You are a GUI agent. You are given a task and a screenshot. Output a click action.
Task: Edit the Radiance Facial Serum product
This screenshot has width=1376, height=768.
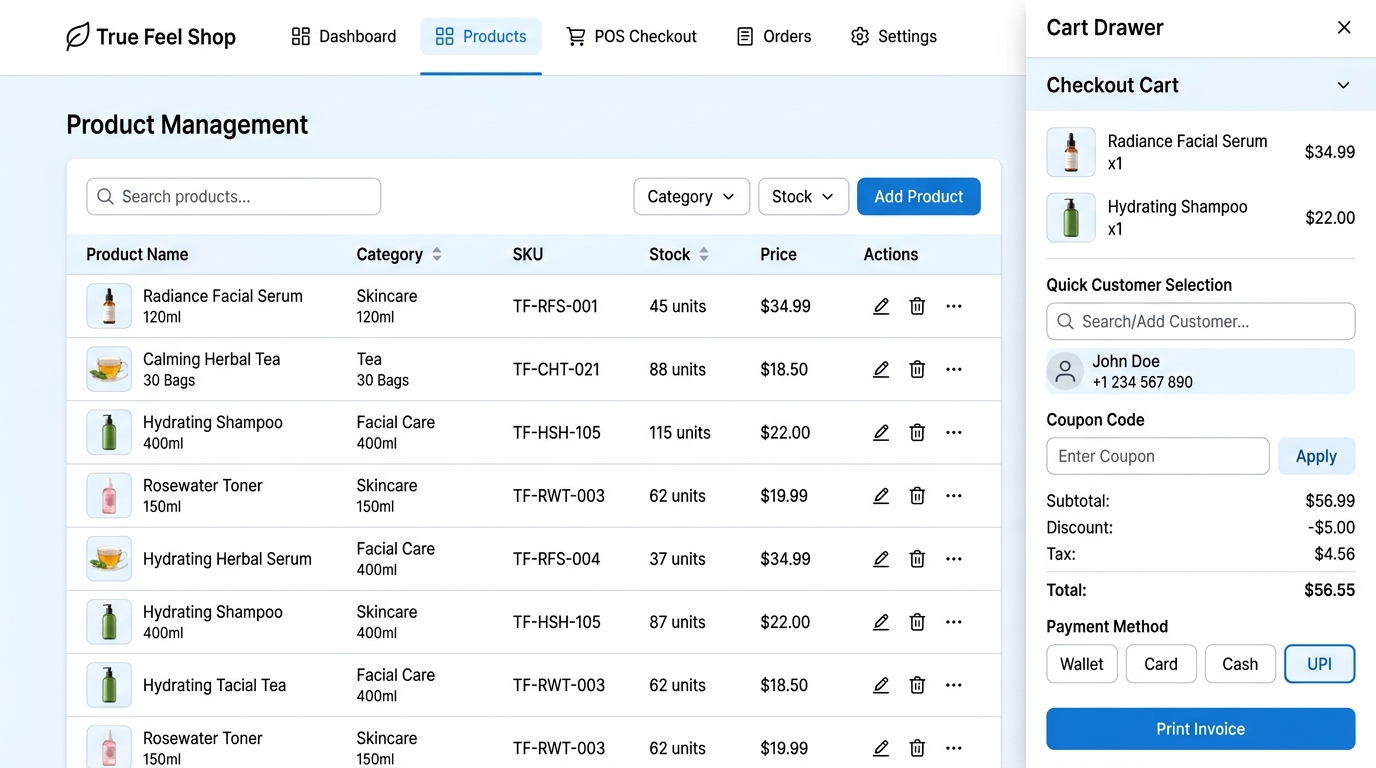tap(881, 306)
